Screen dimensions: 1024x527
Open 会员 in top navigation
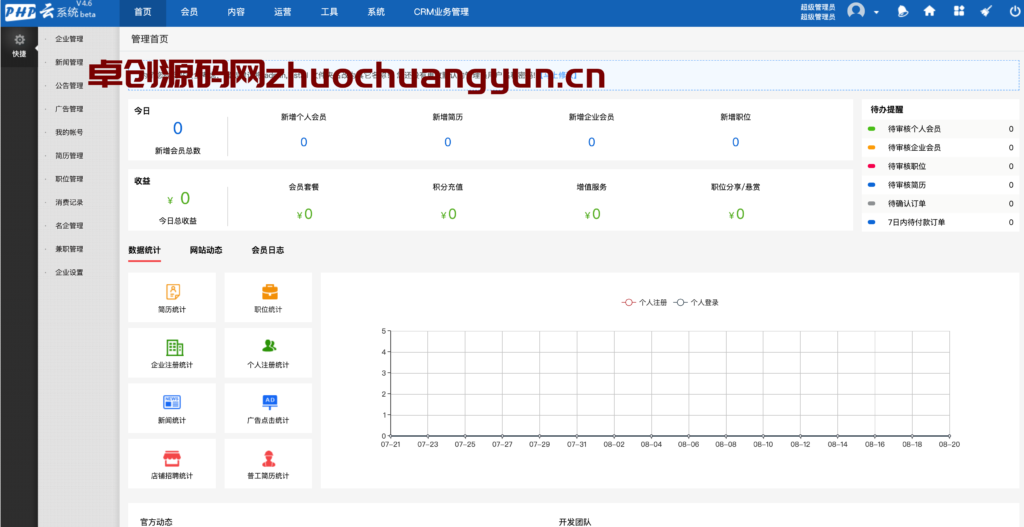(189, 12)
